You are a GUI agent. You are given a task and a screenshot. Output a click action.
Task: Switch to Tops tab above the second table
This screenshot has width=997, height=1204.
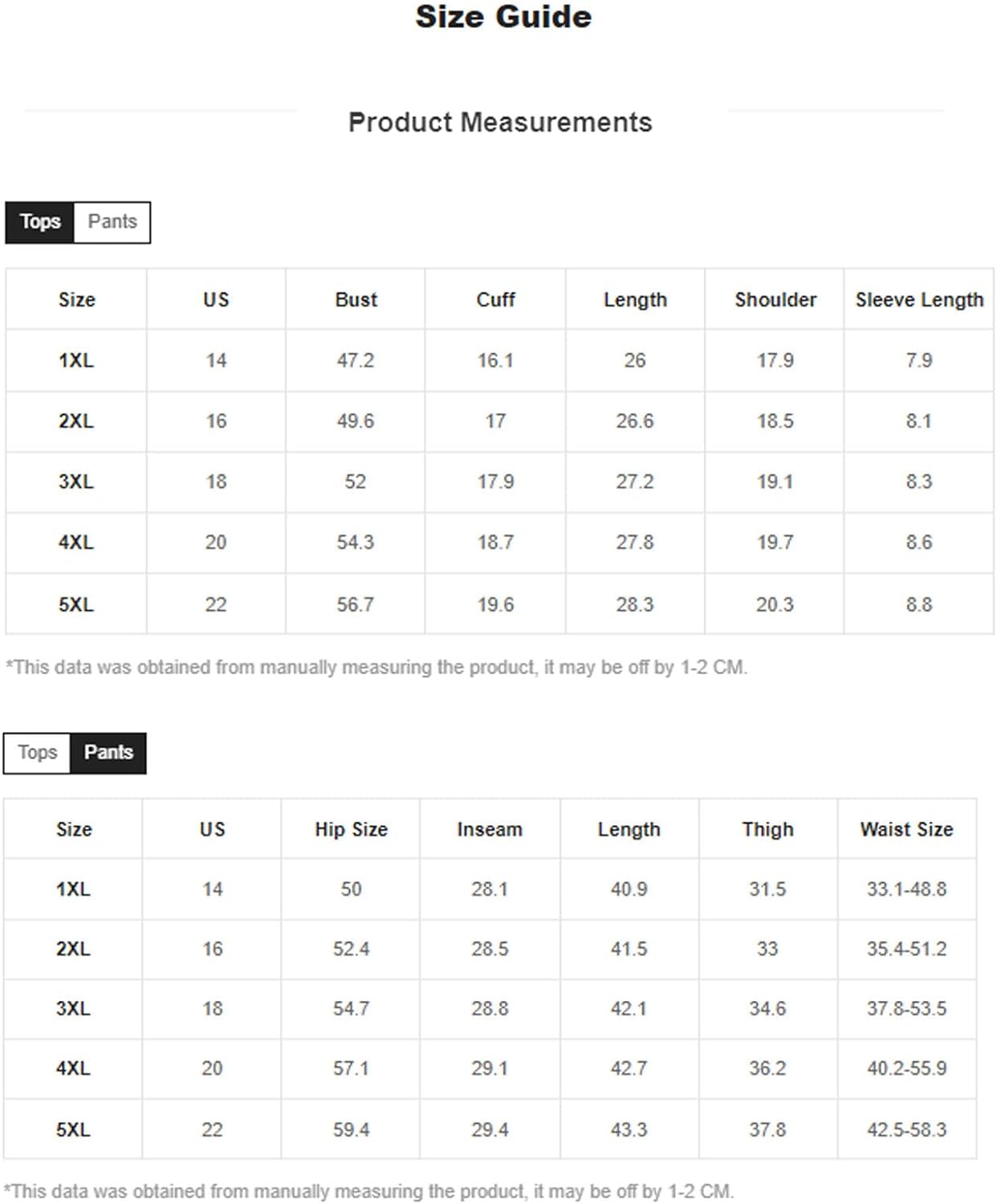click(x=38, y=753)
